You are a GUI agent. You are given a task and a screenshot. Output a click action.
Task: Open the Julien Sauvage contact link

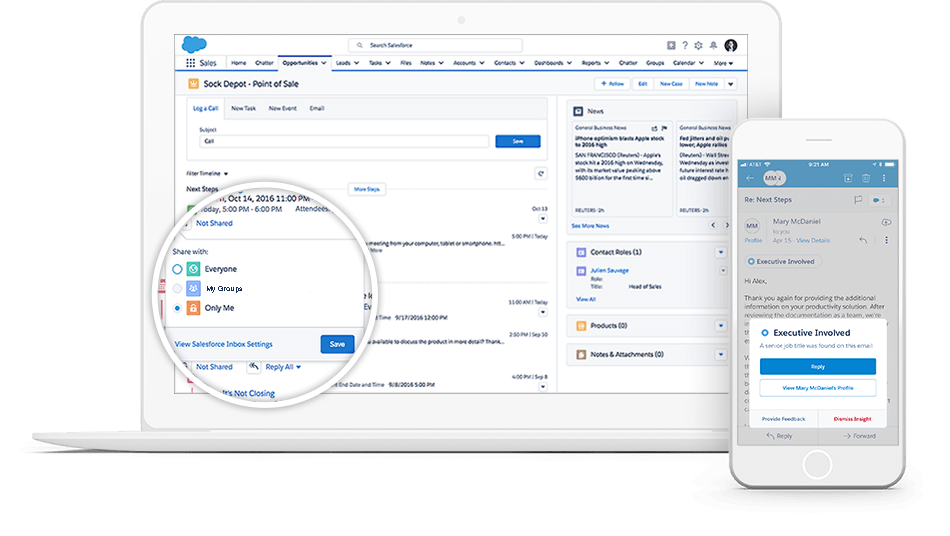click(x=610, y=271)
